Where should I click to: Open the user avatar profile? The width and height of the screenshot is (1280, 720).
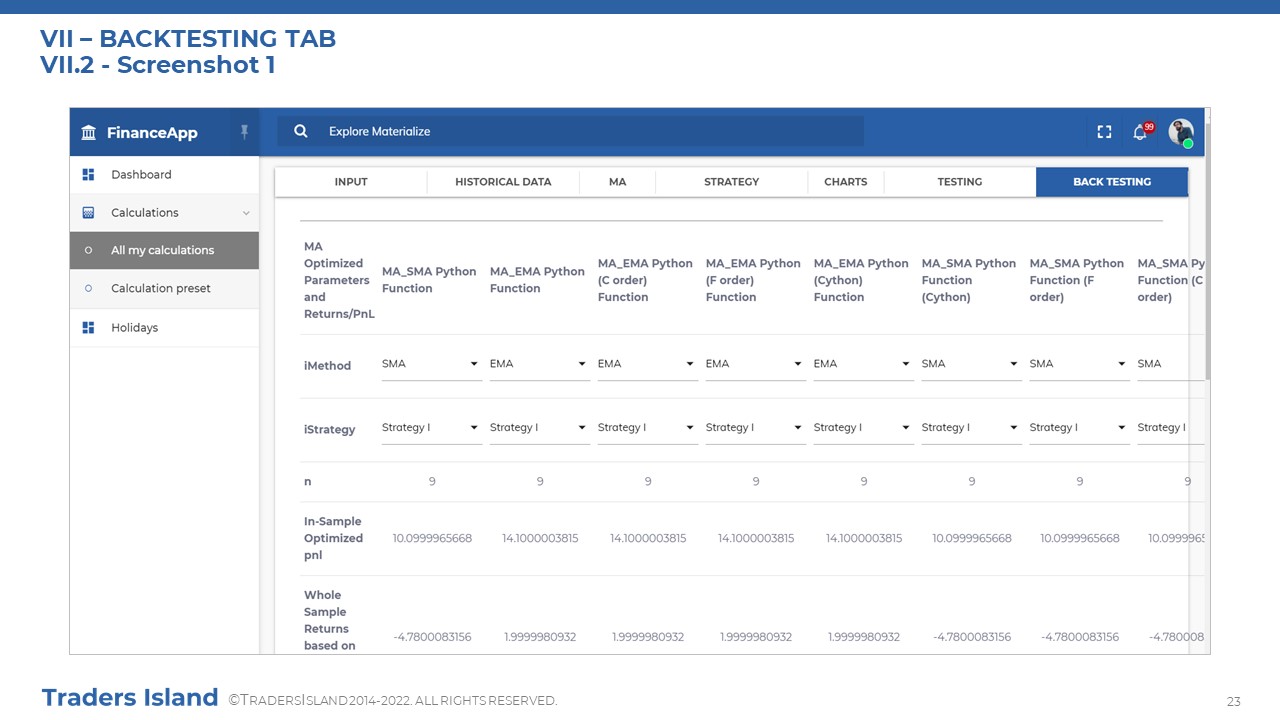pyautogui.click(x=1181, y=132)
